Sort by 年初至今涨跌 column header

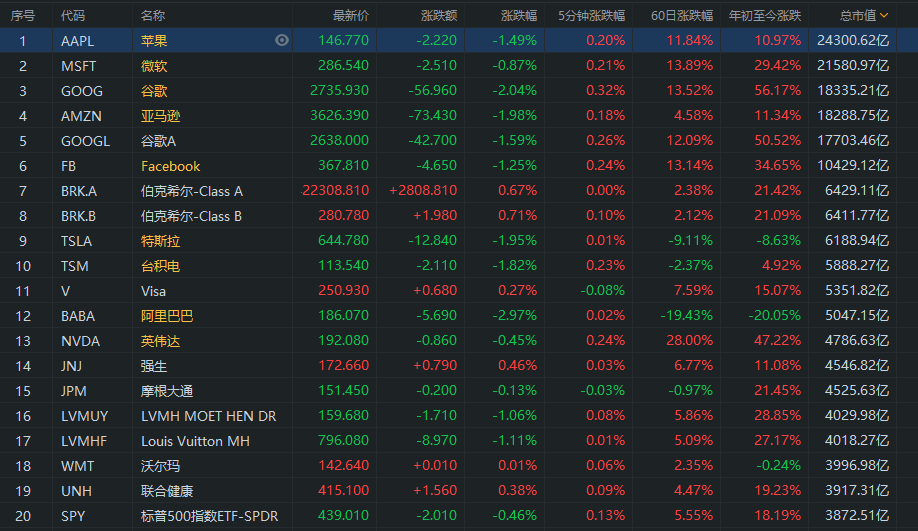coord(765,16)
